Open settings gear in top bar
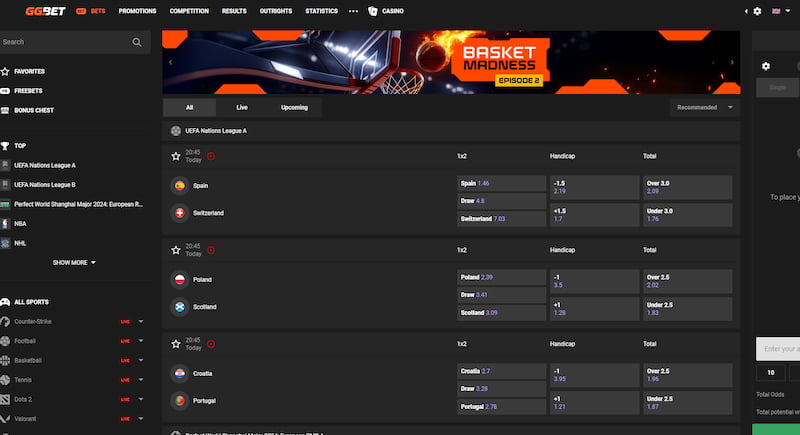Screen dimensions: 800x435 757,11
